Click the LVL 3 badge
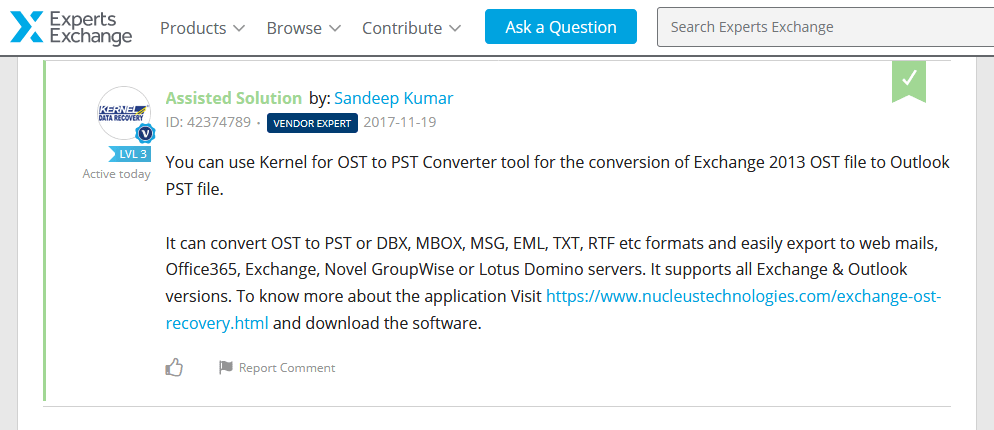This screenshot has width=994, height=430. pyautogui.click(x=129, y=153)
